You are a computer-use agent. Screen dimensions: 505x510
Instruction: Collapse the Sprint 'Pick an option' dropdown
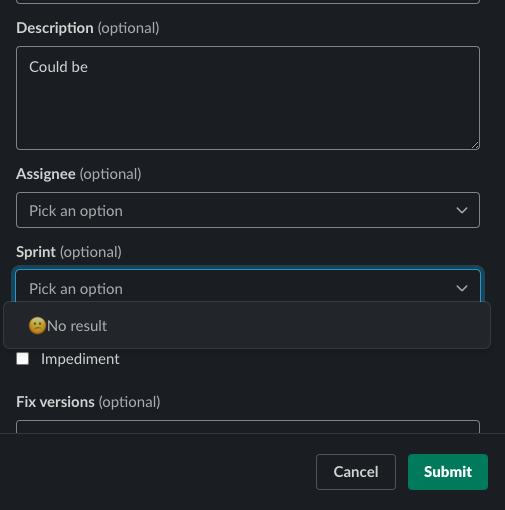coord(248,287)
